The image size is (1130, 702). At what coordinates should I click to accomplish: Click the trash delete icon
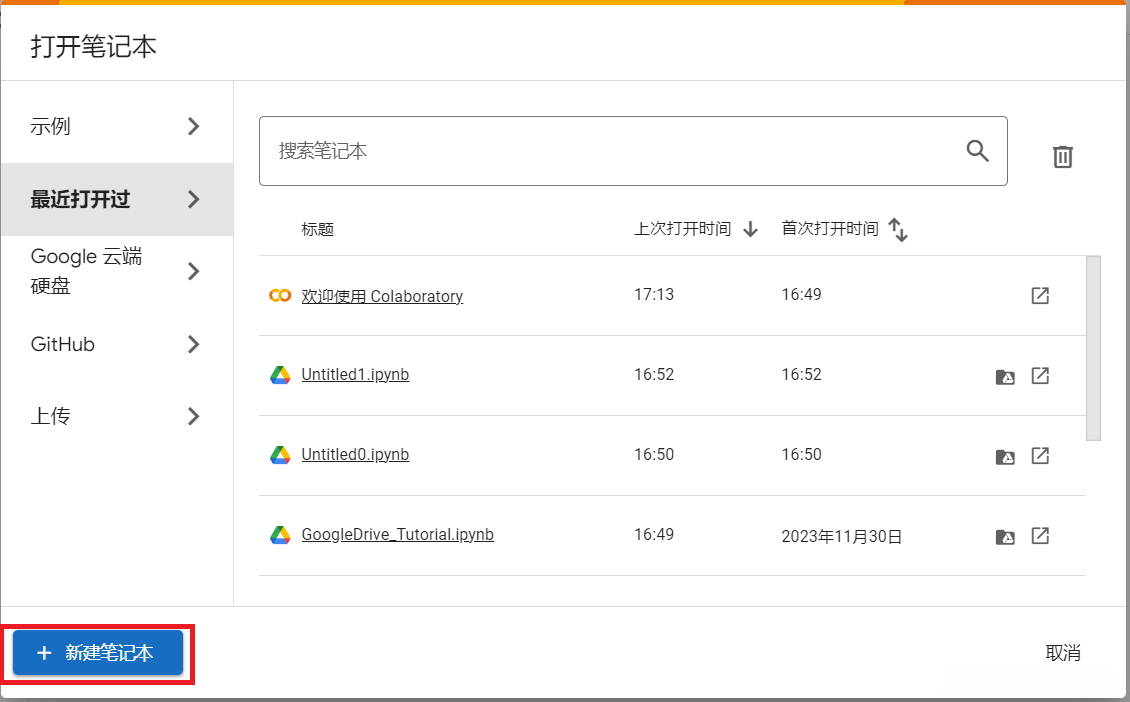tap(1062, 156)
